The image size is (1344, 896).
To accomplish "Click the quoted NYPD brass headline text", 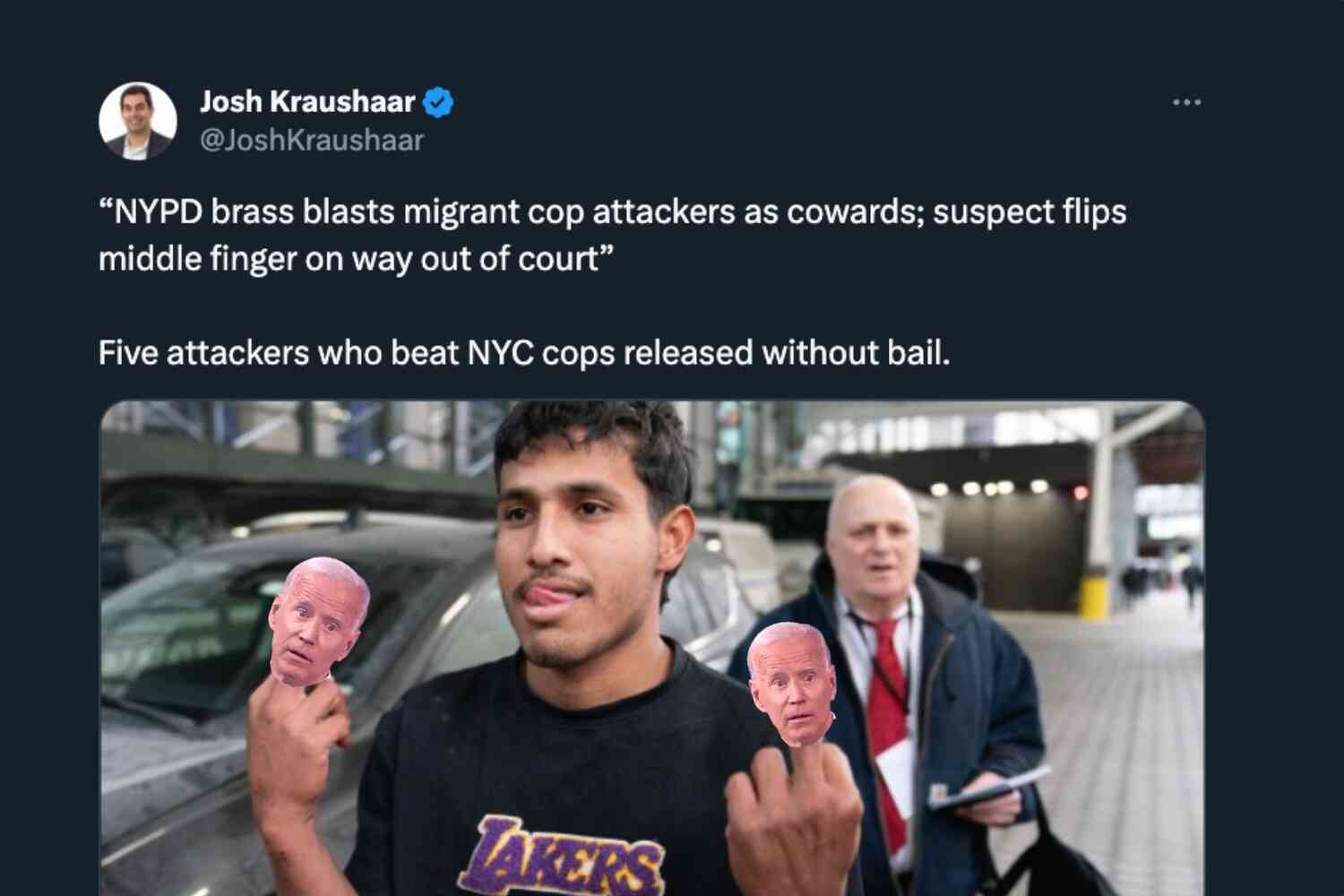I will click(612, 236).
